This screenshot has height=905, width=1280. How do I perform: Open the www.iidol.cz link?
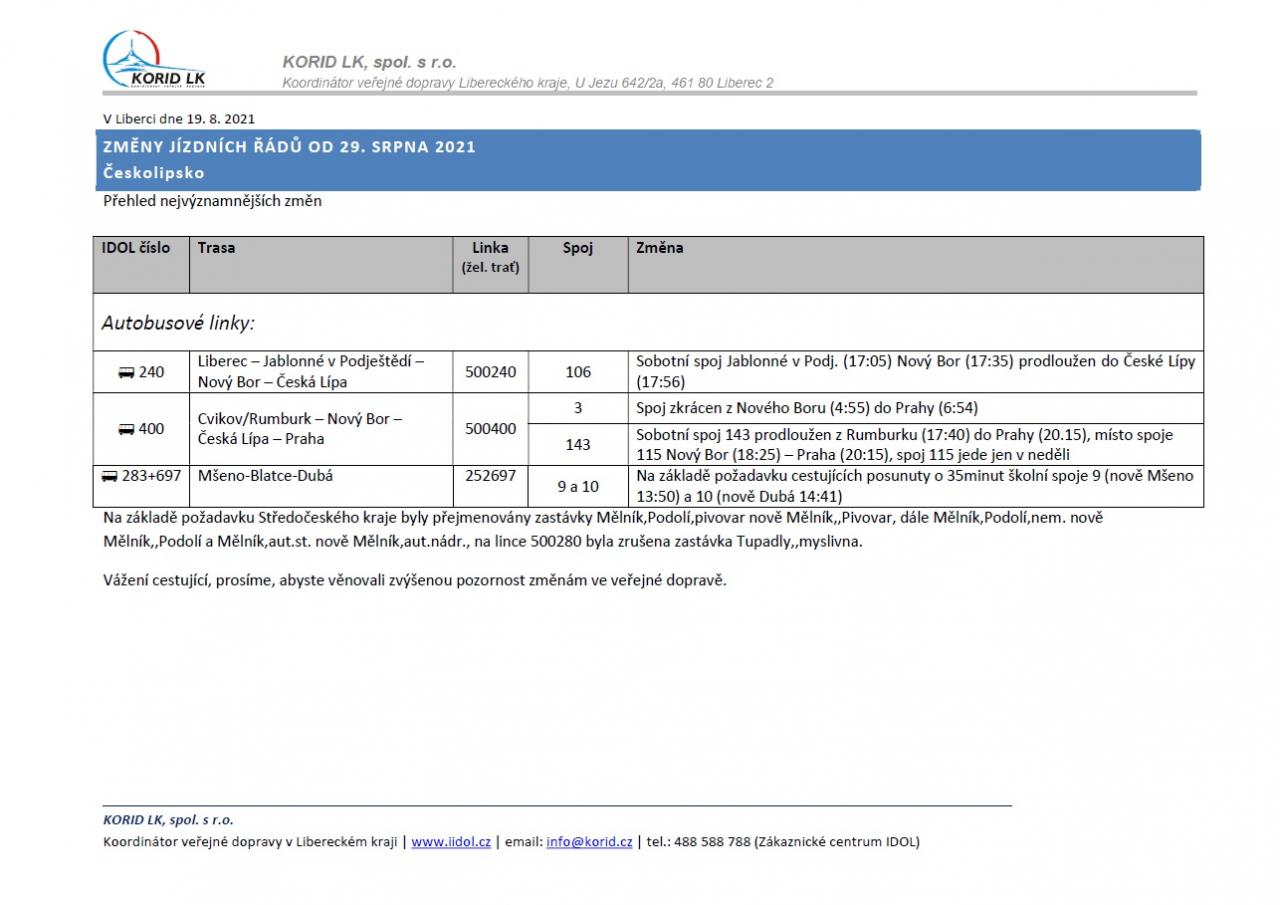[x=450, y=842]
